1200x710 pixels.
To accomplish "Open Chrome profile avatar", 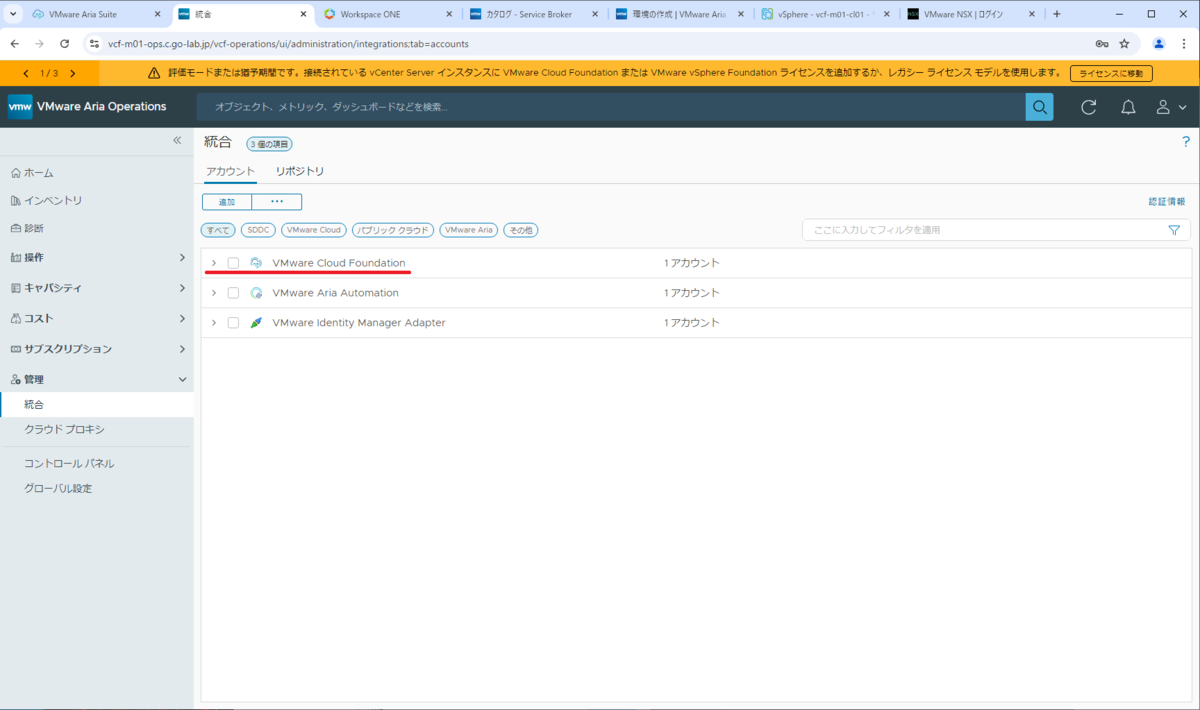I will pyautogui.click(x=1159, y=44).
